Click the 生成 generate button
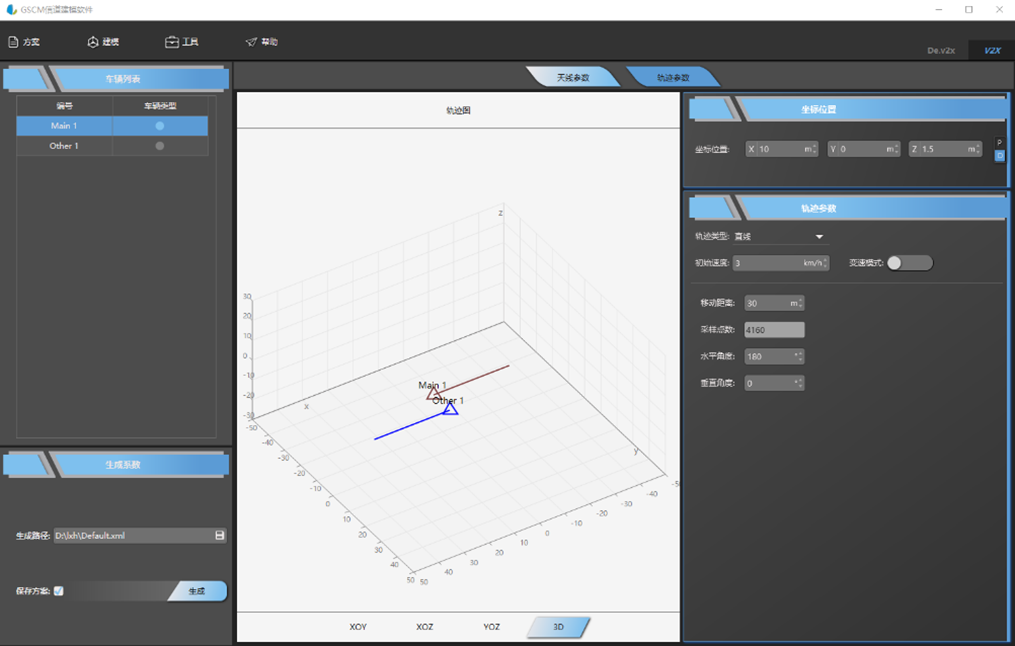This screenshot has width=1015, height=646. click(x=197, y=591)
